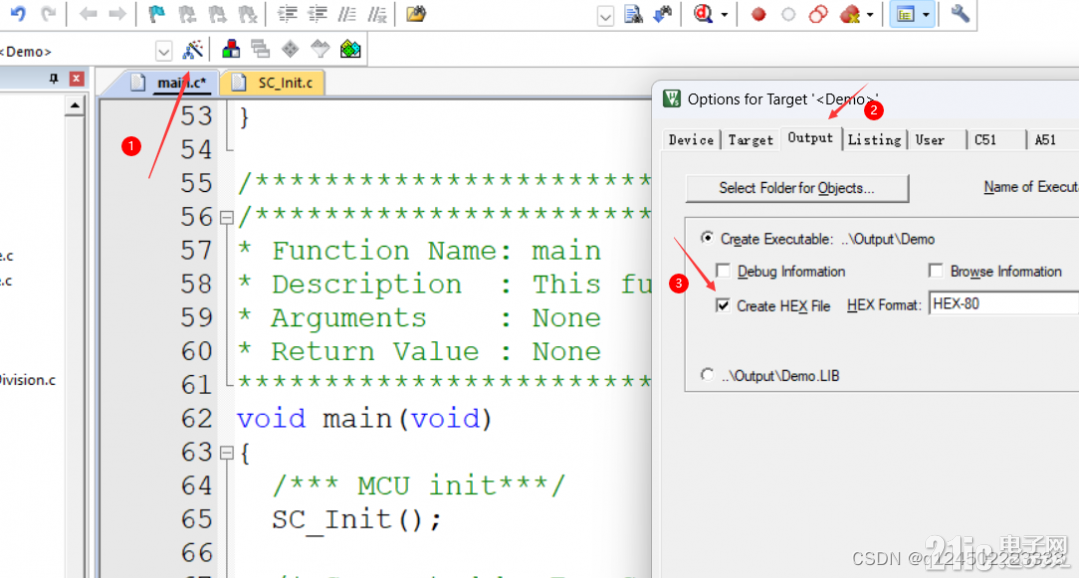This screenshot has height=578, width=1079.
Task: Clear all bookmarks flag icon
Action: pos(247,14)
